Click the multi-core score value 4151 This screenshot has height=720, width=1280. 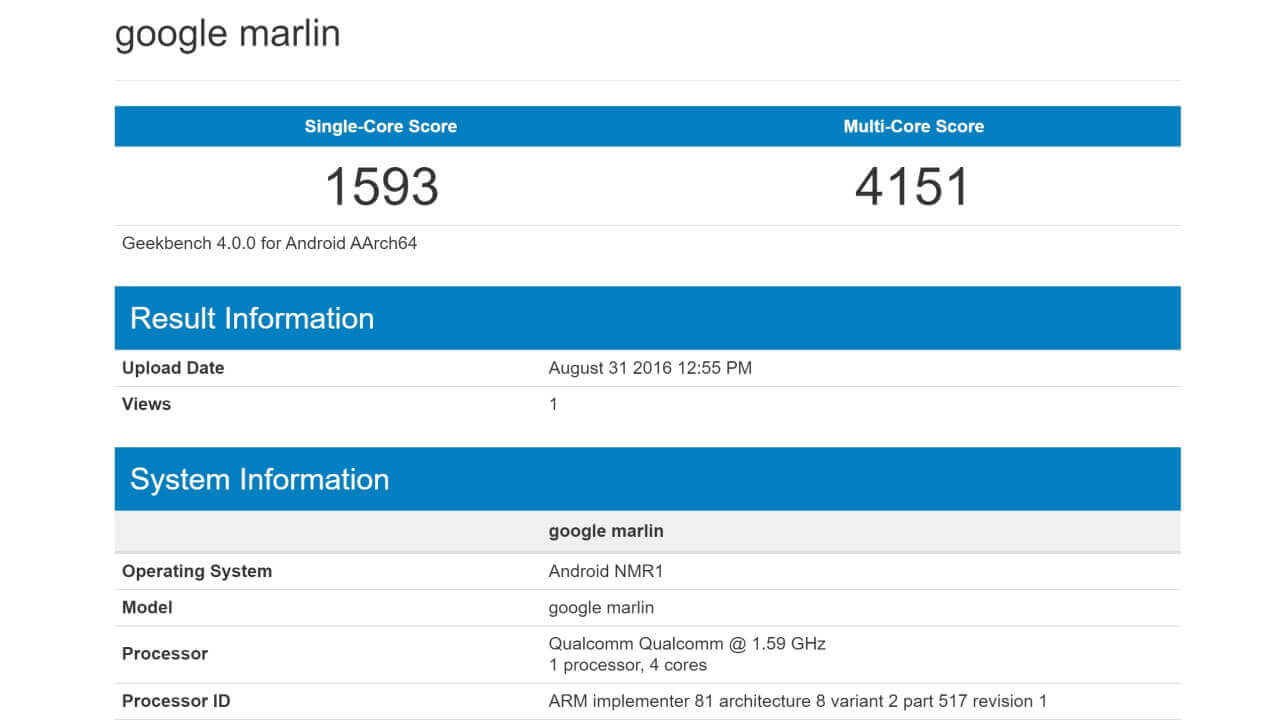[x=912, y=187]
